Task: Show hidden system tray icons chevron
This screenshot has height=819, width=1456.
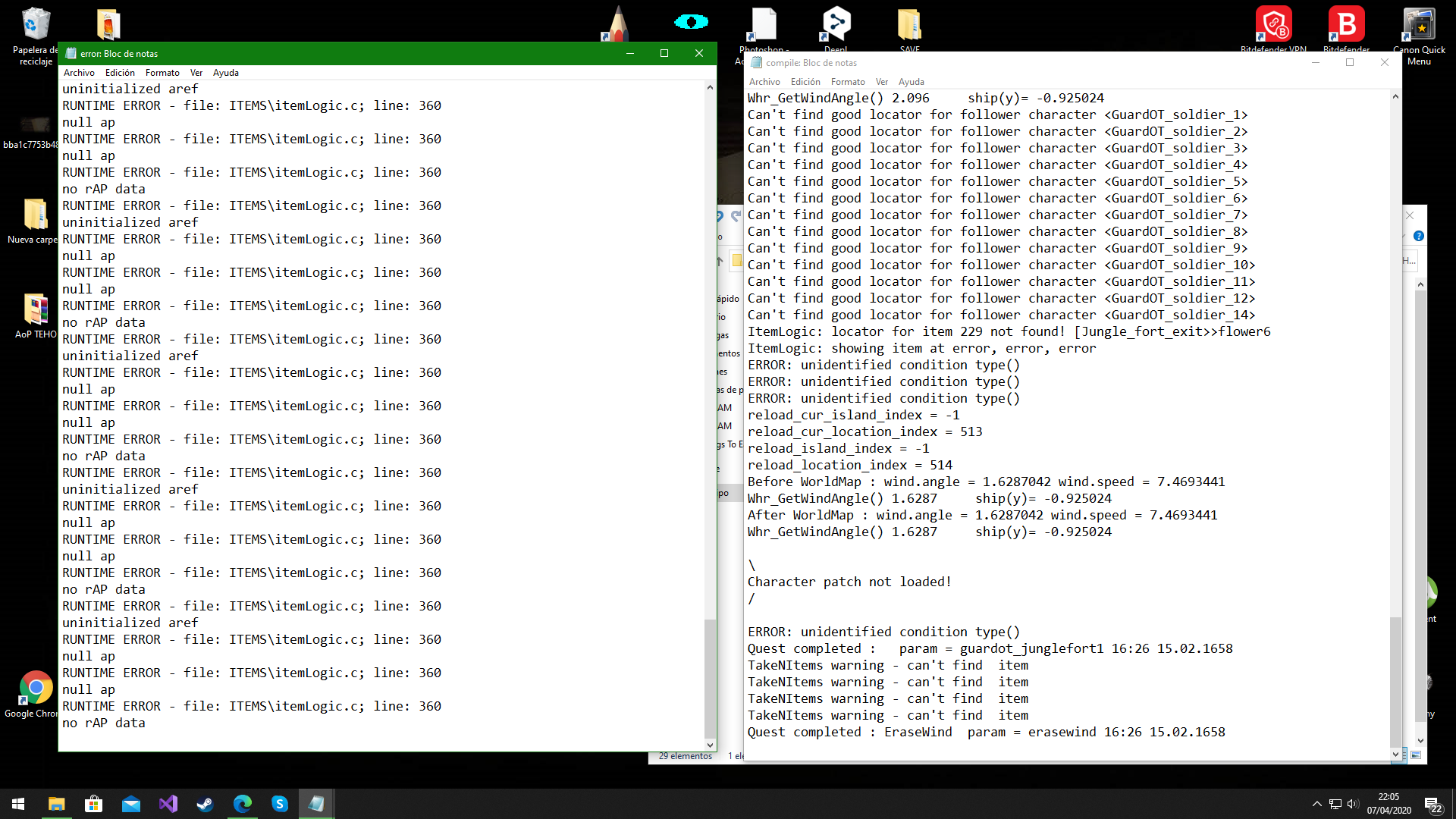Action: click(x=1317, y=804)
